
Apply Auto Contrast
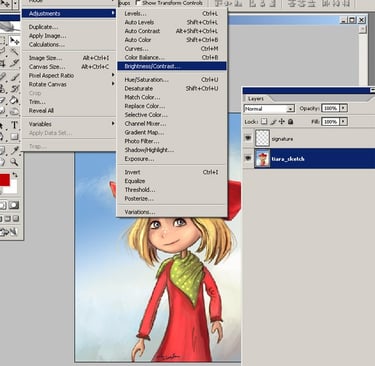pyautogui.click(x=172, y=31)
